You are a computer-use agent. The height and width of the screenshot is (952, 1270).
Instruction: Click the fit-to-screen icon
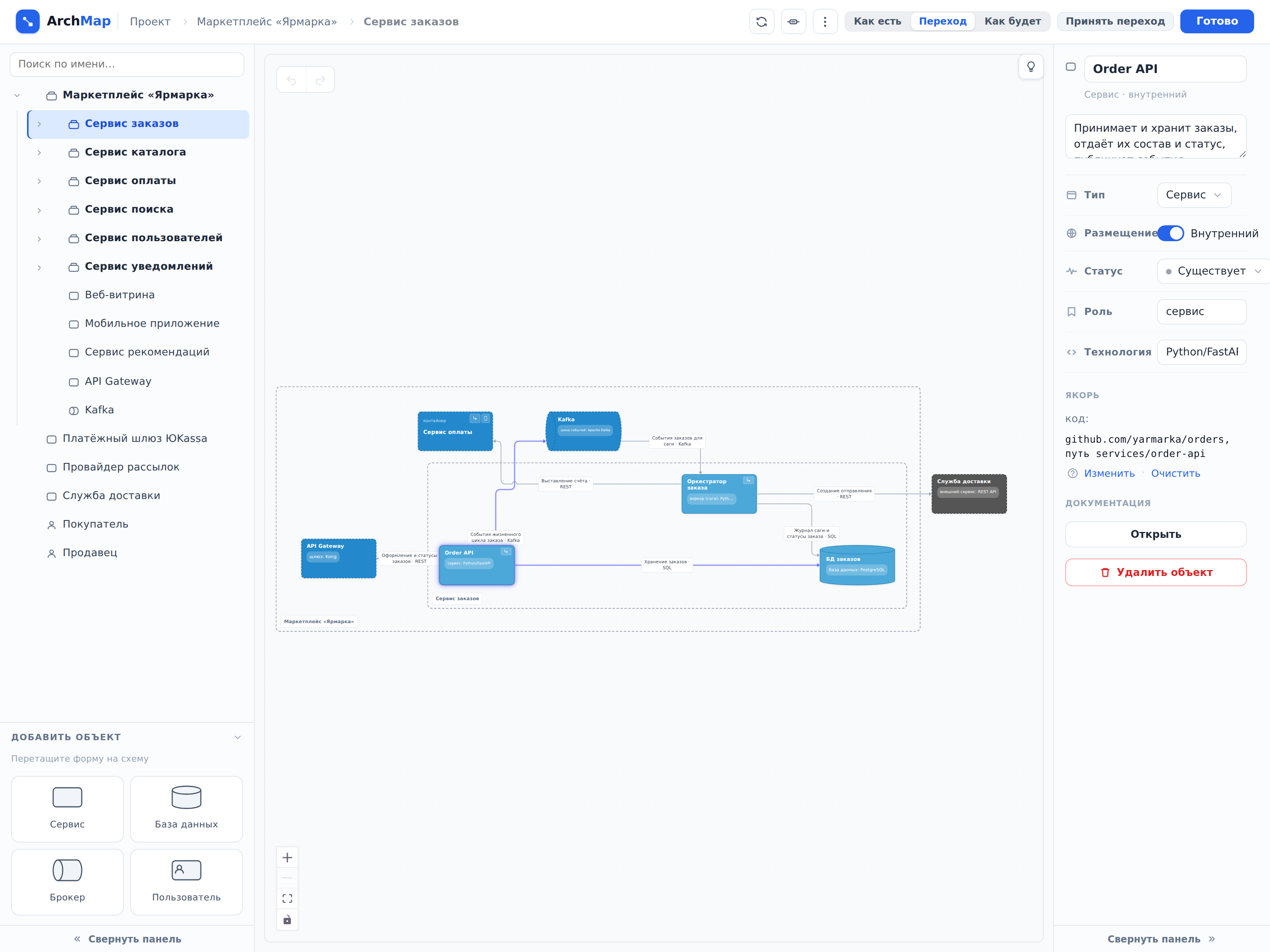287,898
